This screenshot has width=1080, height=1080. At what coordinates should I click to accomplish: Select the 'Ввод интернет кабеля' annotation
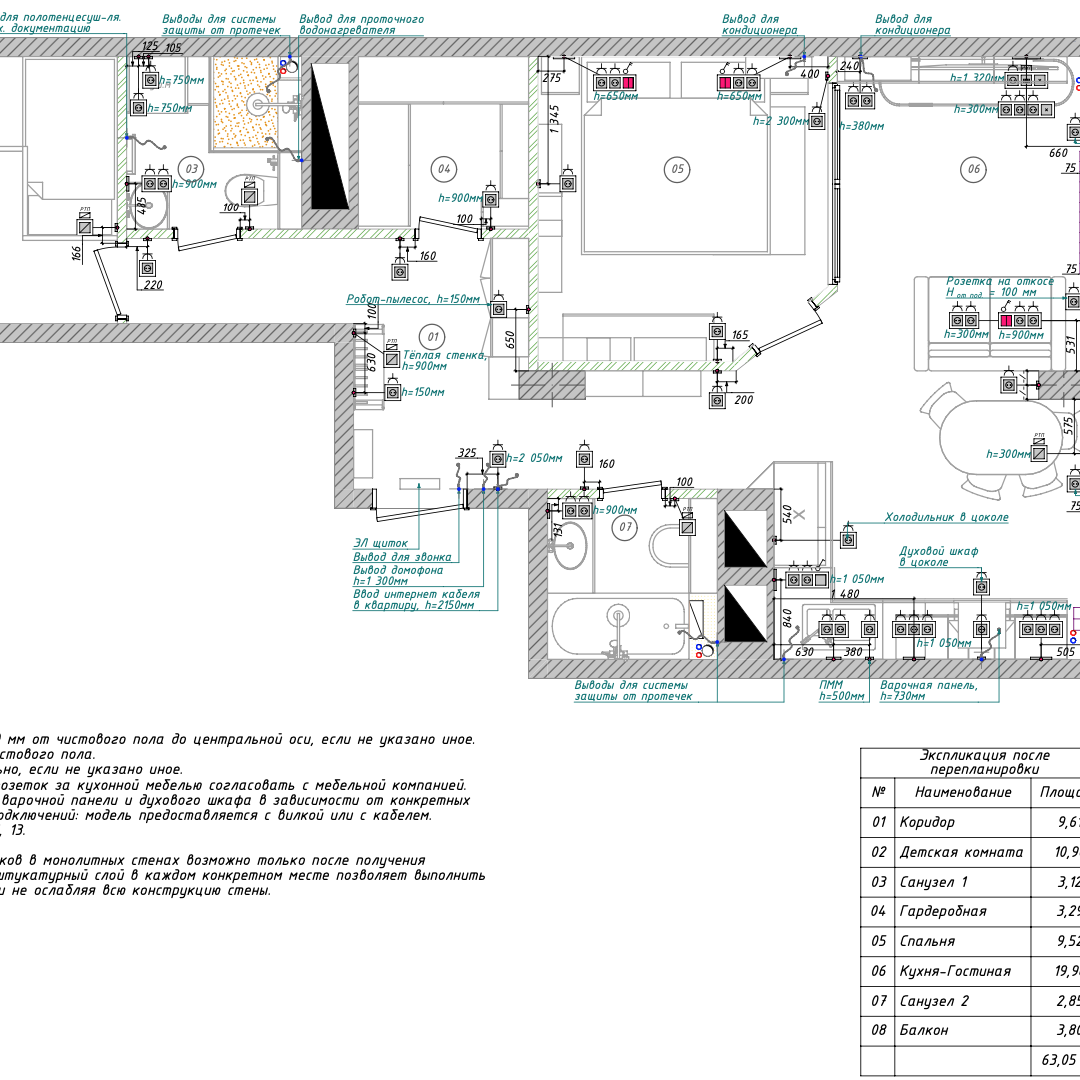[x=416, y=594]
